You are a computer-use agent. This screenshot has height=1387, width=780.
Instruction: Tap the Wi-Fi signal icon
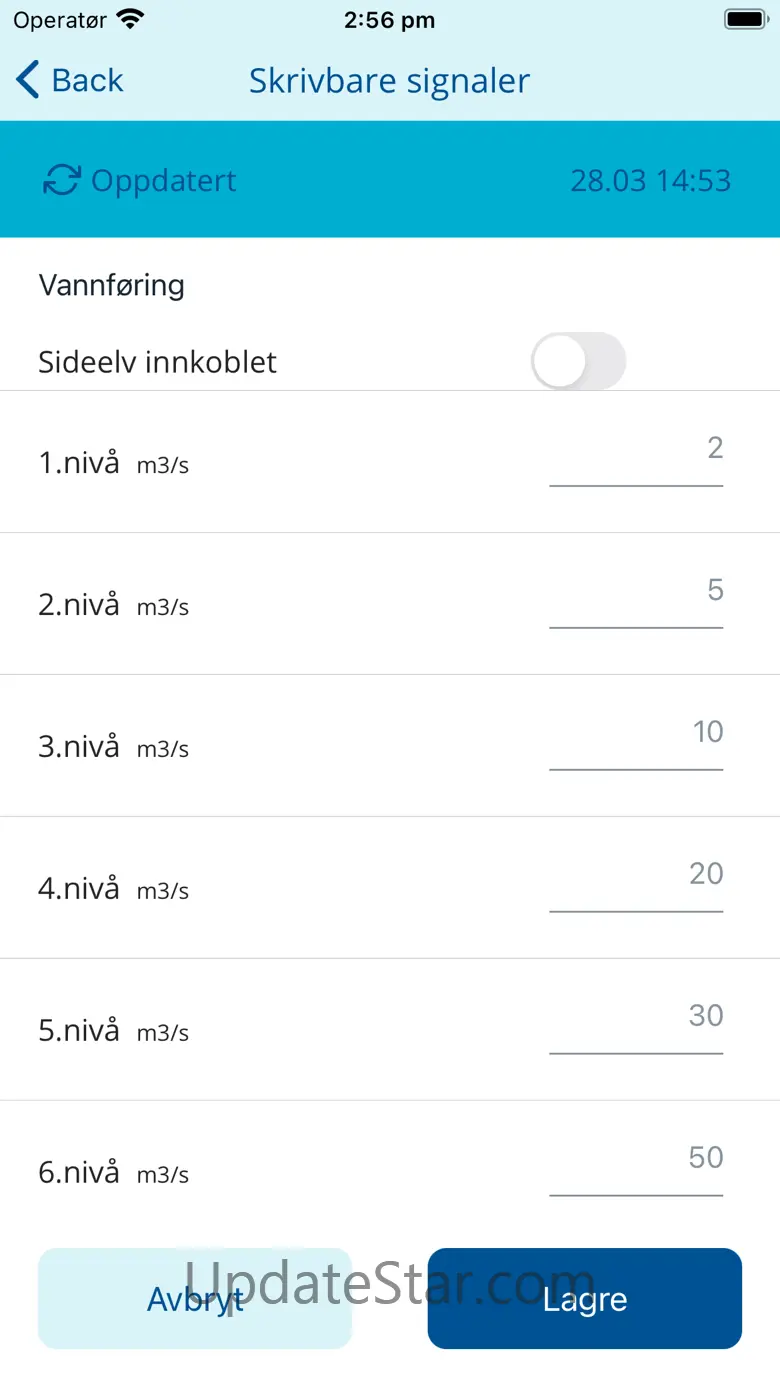(130, 19)
